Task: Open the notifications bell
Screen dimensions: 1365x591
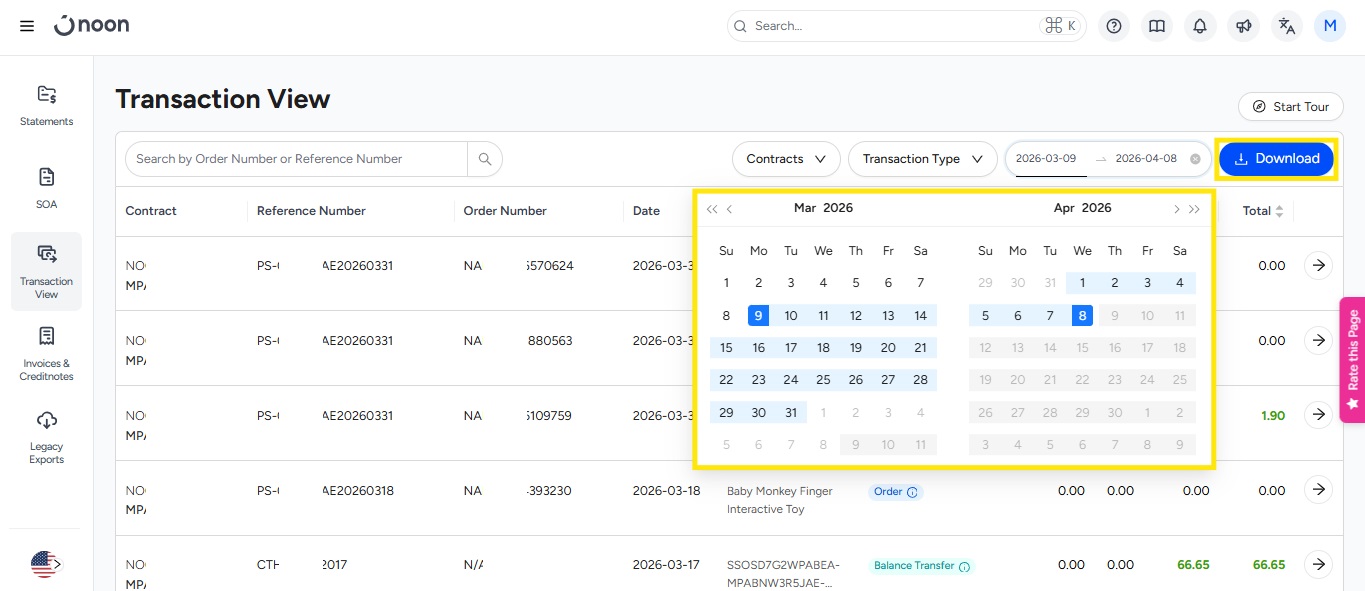Action: coord(1200,26)
